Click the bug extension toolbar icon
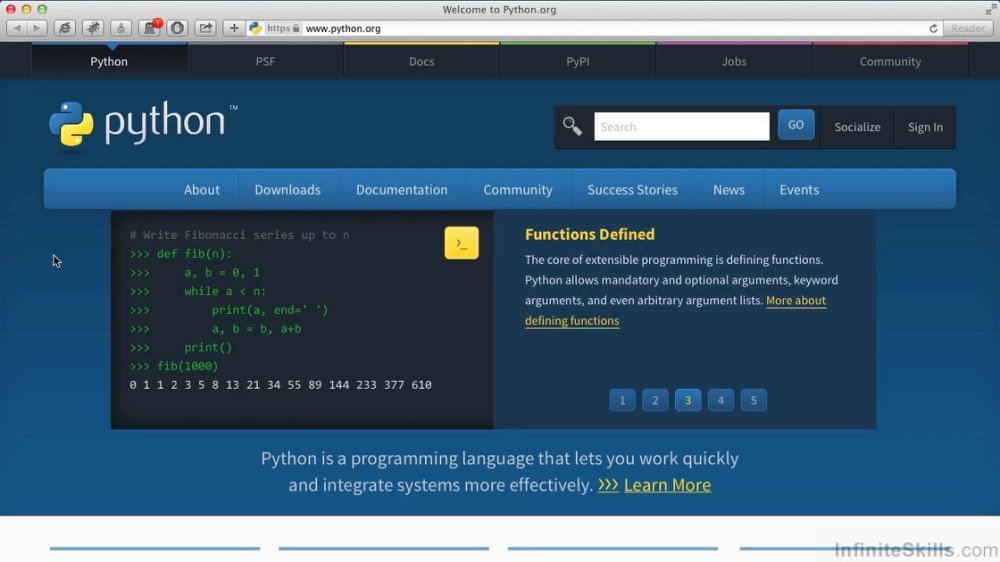This screenshot has width=1000, height=562. (93, 28)
